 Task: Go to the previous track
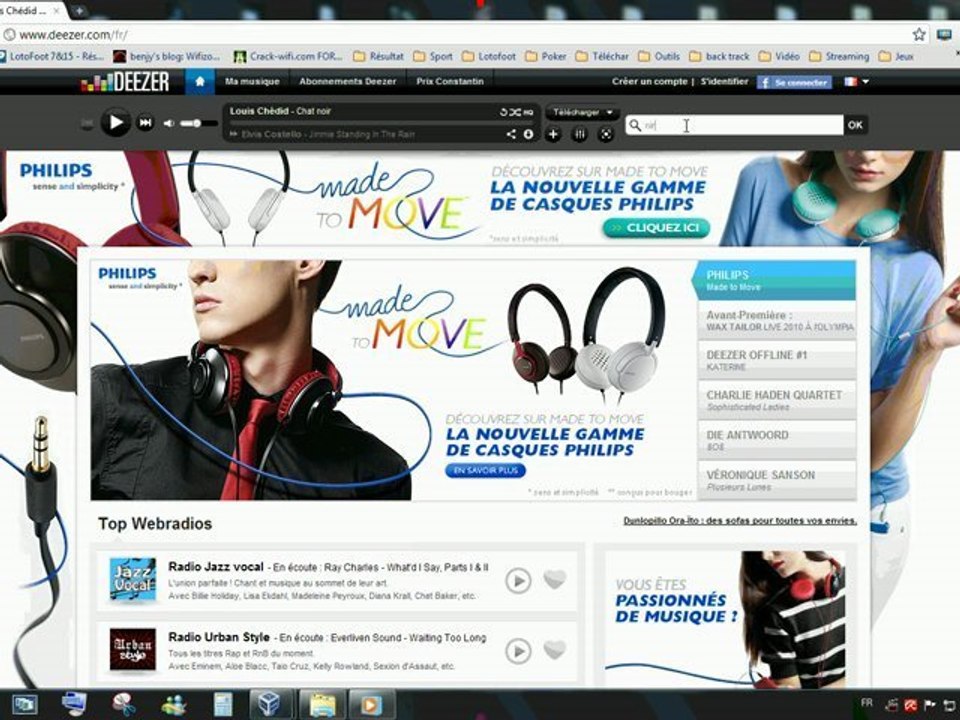[x=87, y=124]
